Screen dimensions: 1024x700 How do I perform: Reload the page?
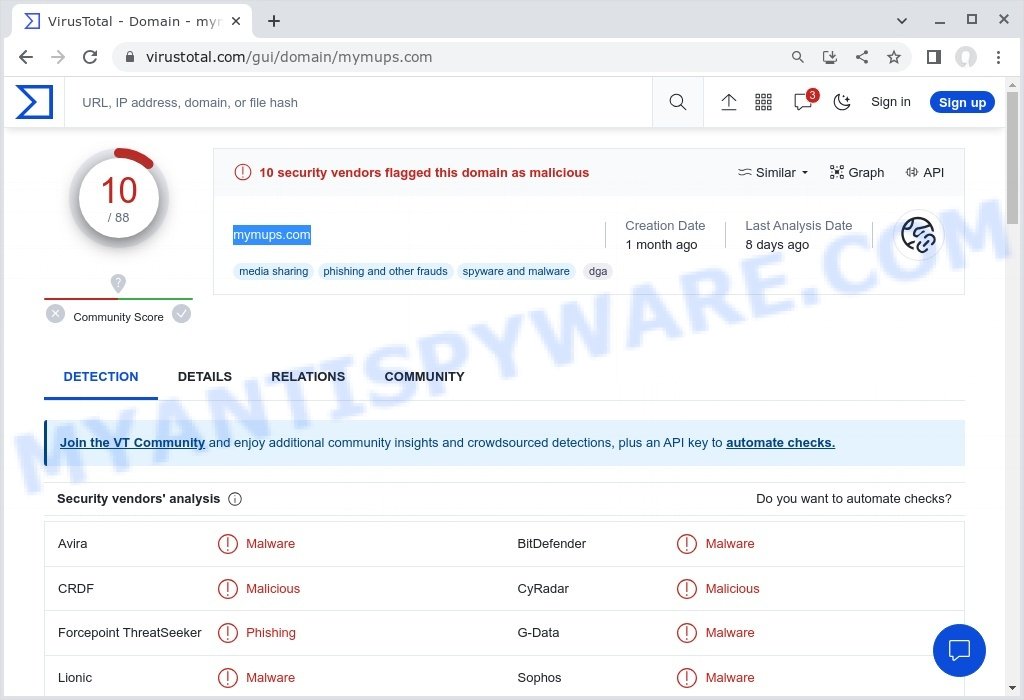click(90, 57)
